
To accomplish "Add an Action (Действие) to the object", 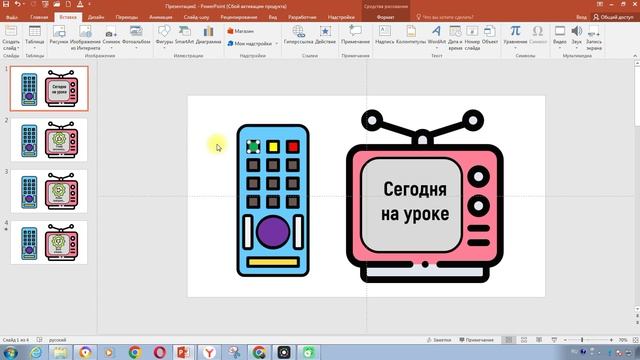I will 325,35.
